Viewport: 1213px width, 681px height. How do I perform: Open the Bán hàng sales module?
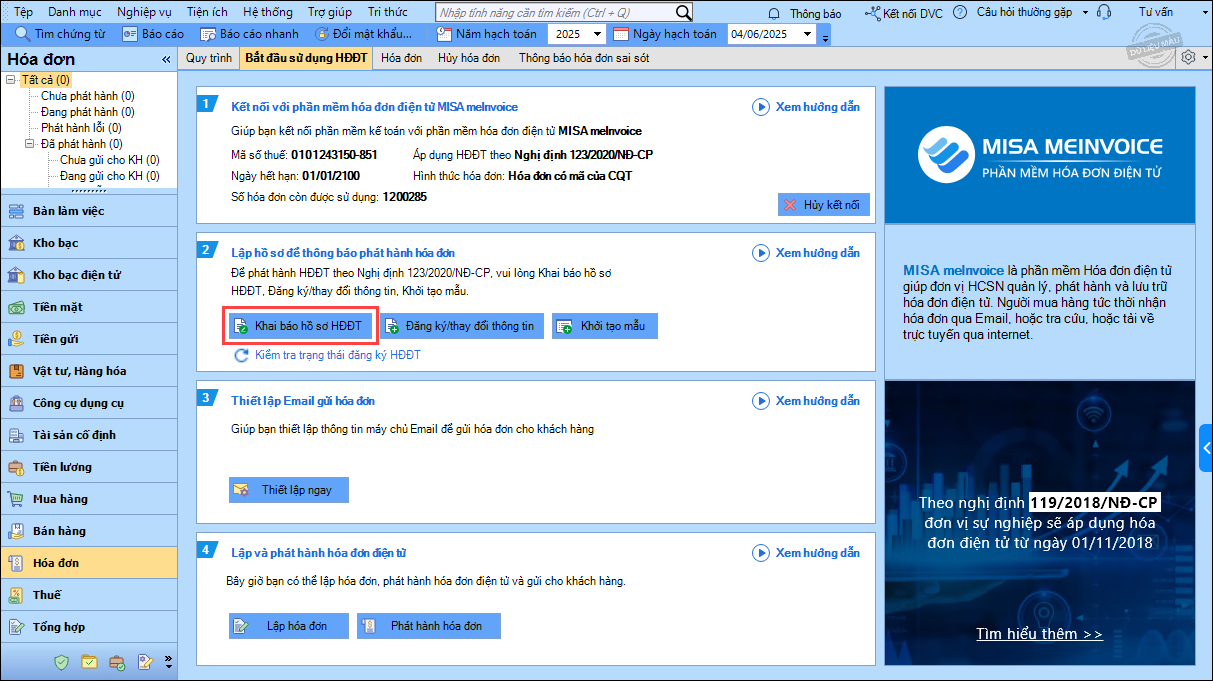coord(89,531)
